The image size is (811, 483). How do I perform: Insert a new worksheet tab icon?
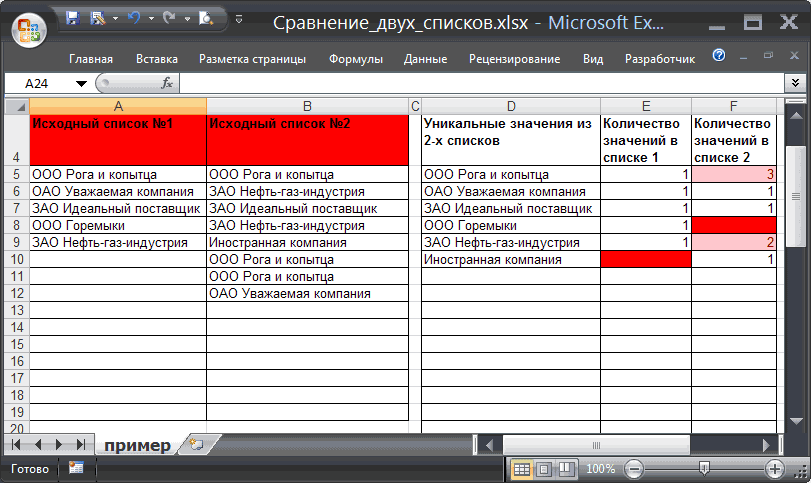click(x=196, y=444)
